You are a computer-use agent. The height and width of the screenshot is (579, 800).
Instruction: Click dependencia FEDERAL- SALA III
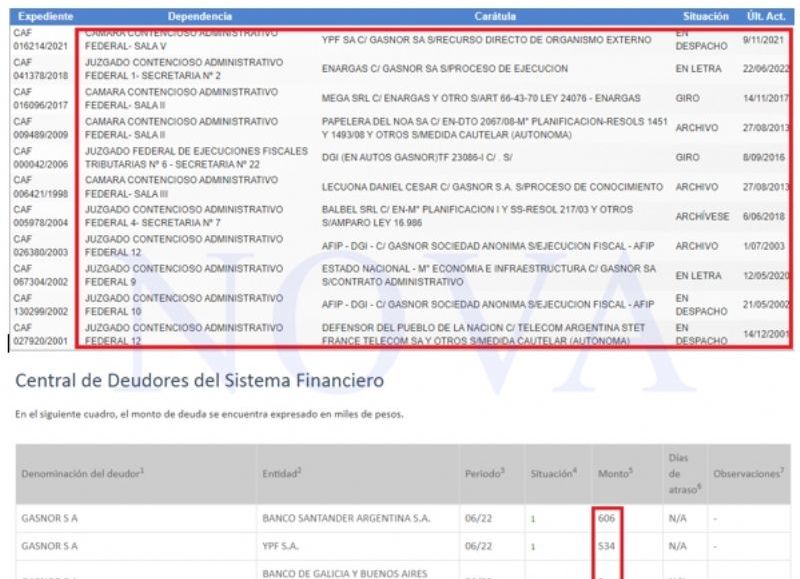coord(127,194)
